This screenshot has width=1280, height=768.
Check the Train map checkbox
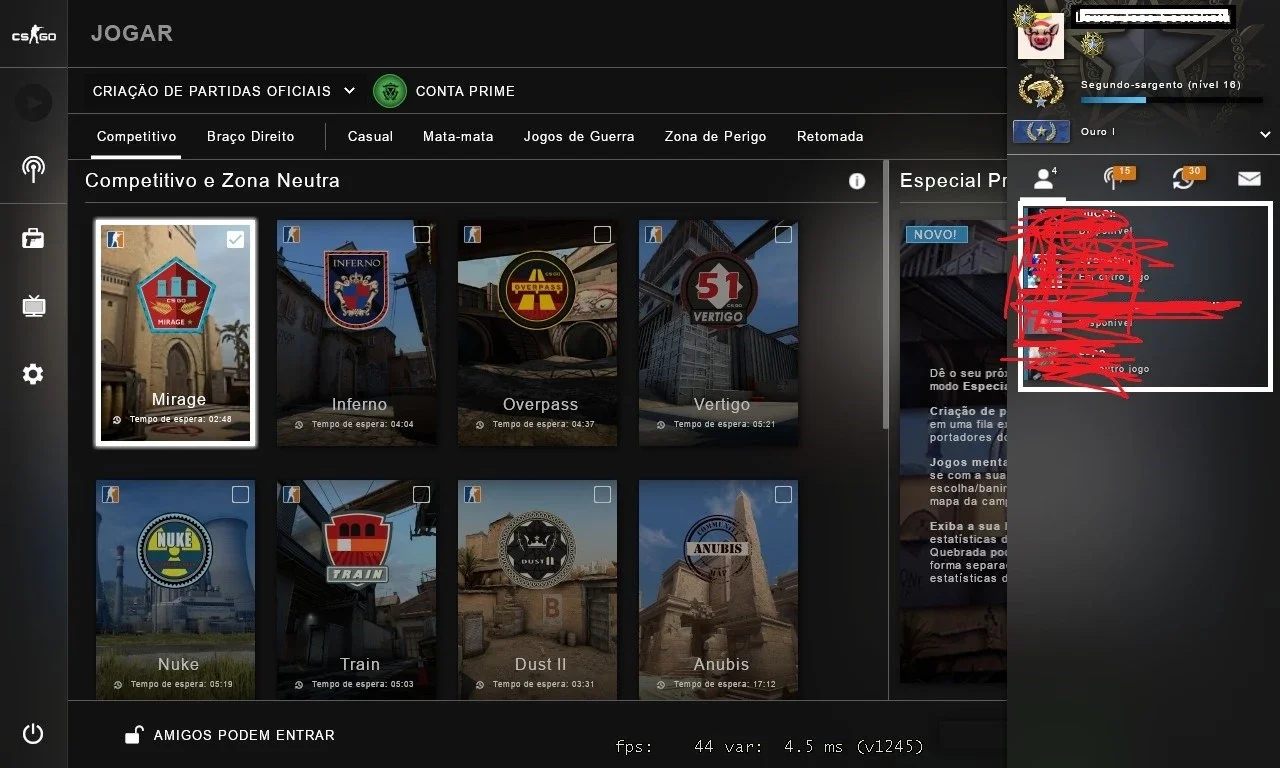pos(422,494)
